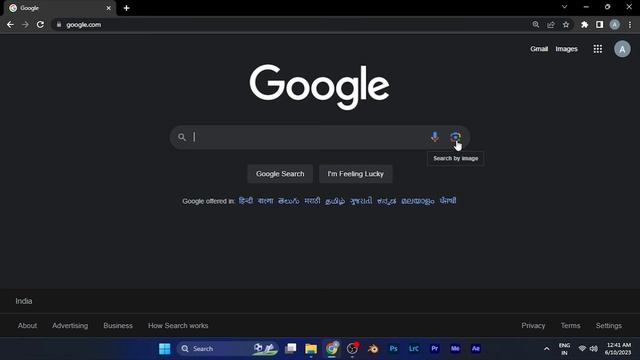Screen dimensions: 640x360
Task: Share this page from address bar
Action: click(551, 24)
